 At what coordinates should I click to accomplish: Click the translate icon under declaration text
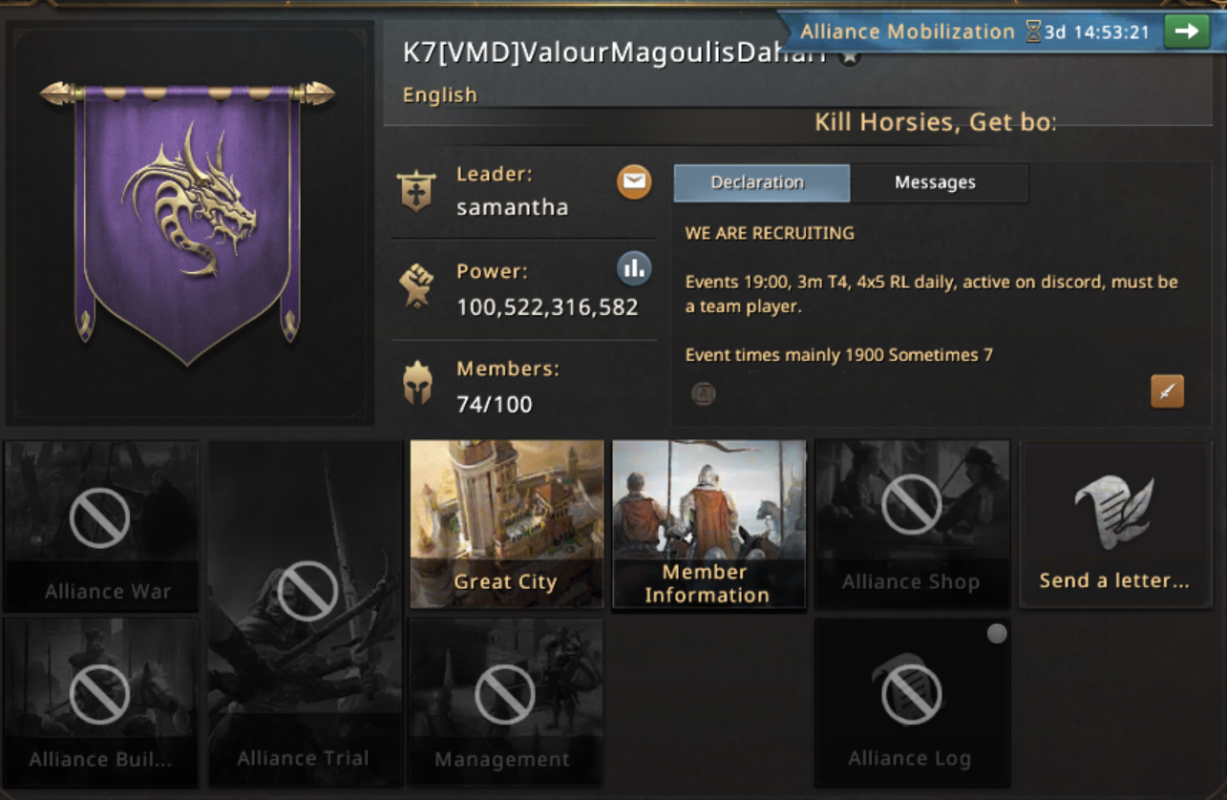coord(704,394)
